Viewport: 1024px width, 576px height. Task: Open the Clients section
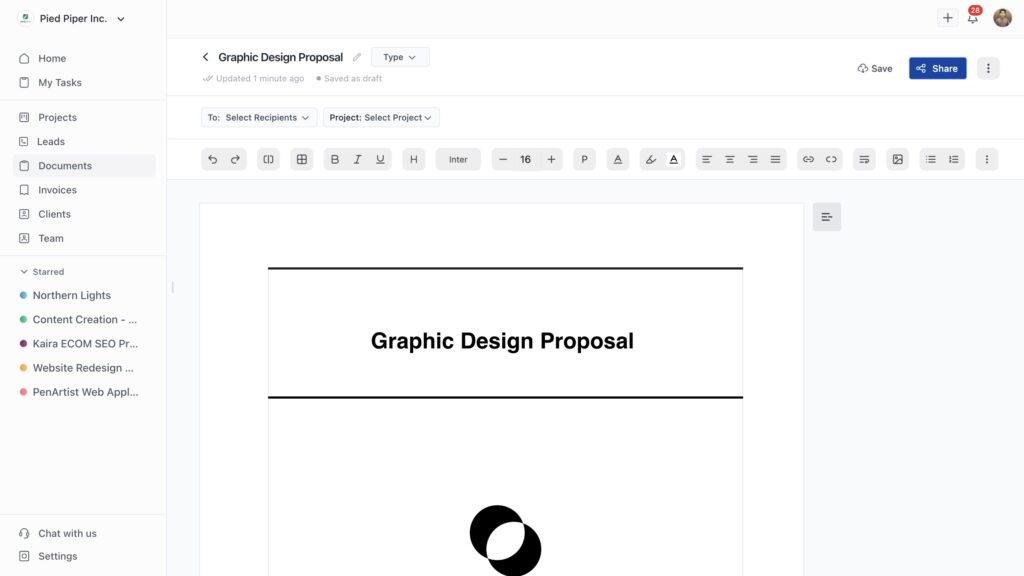point(54,214)
